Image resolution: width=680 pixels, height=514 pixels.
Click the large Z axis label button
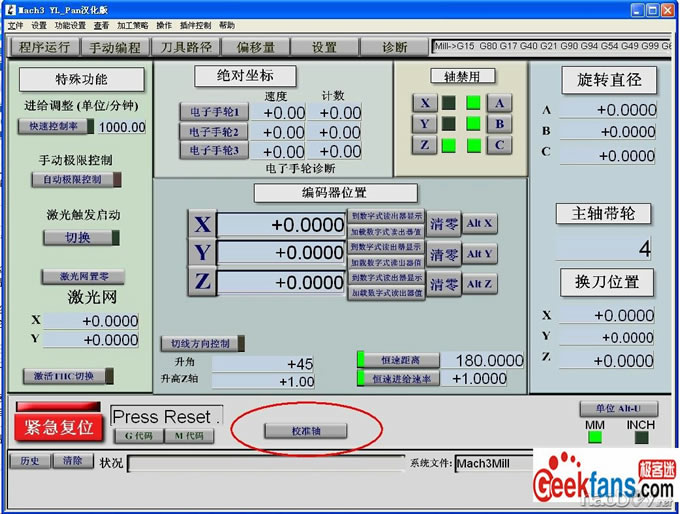point(202,282)
